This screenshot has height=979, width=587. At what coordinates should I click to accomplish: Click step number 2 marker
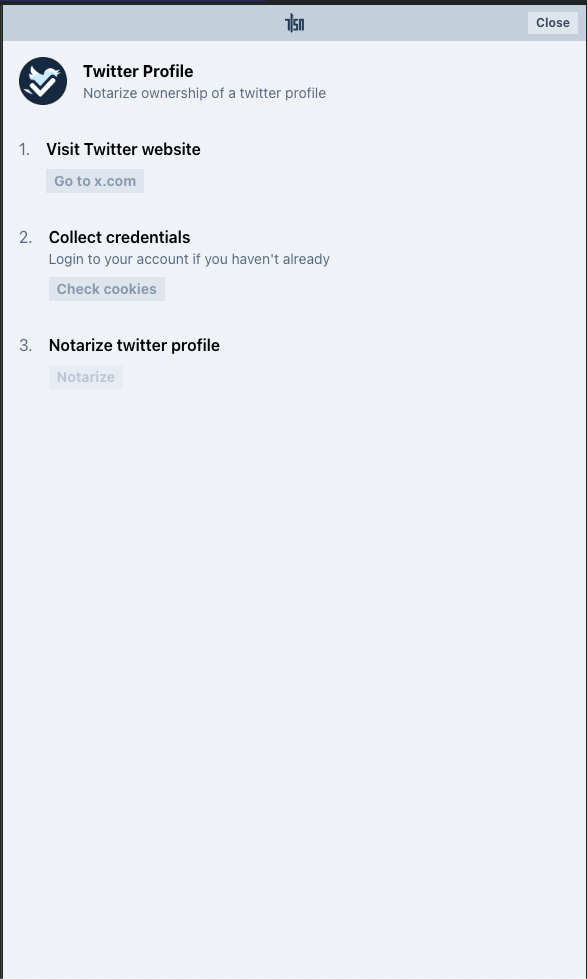click(26, 238)
